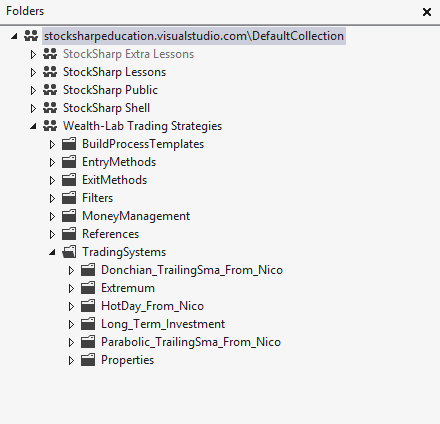Click the open TradingSystems folder icon

pos(69,252)
